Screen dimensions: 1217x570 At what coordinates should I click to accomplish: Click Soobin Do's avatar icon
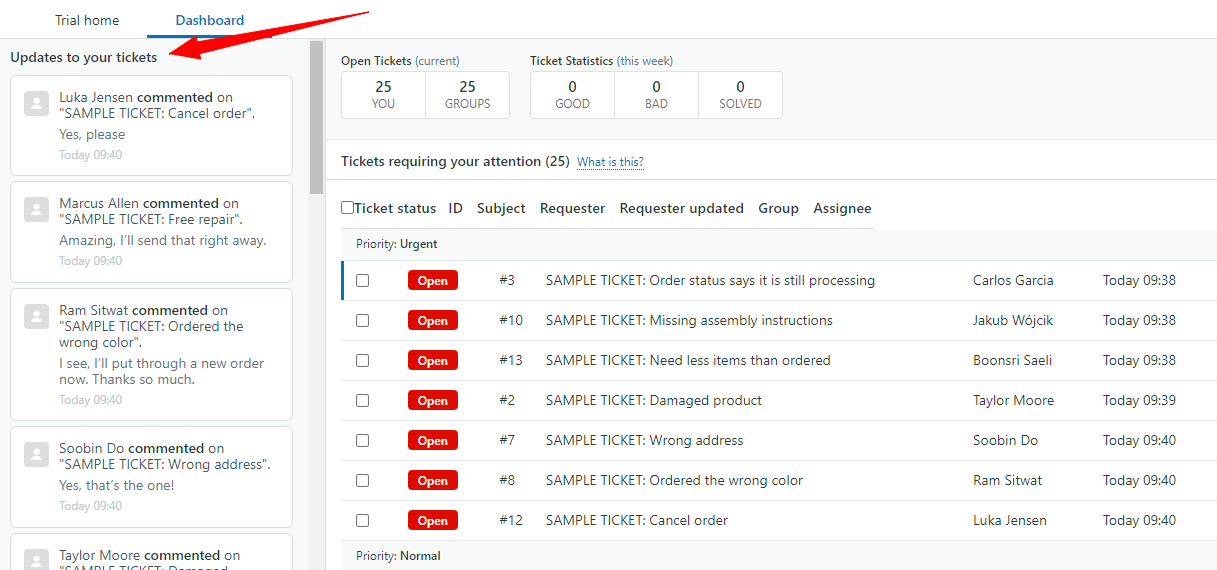[37, 454]
